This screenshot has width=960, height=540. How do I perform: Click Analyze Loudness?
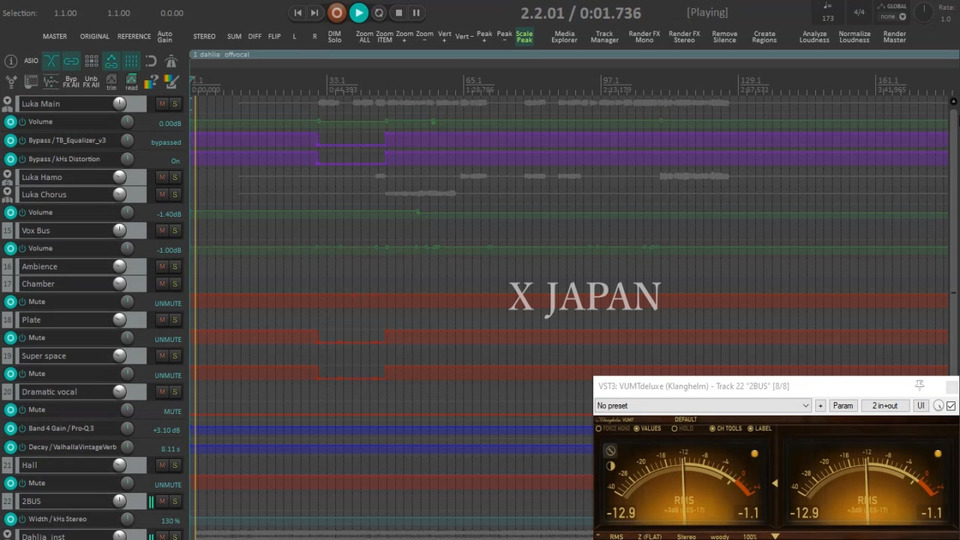pos(814,37)
